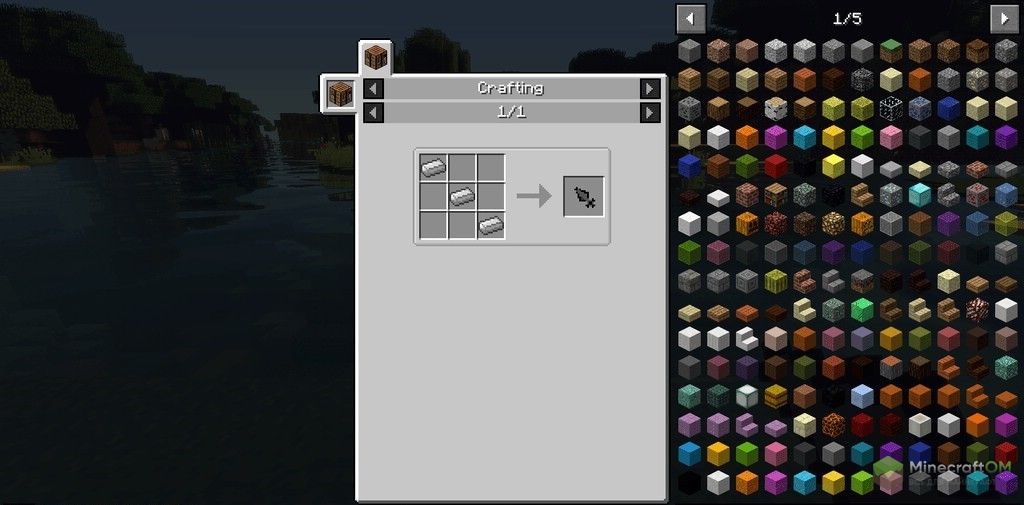Click the crafting table catalyst icon at left

[340, 92]
